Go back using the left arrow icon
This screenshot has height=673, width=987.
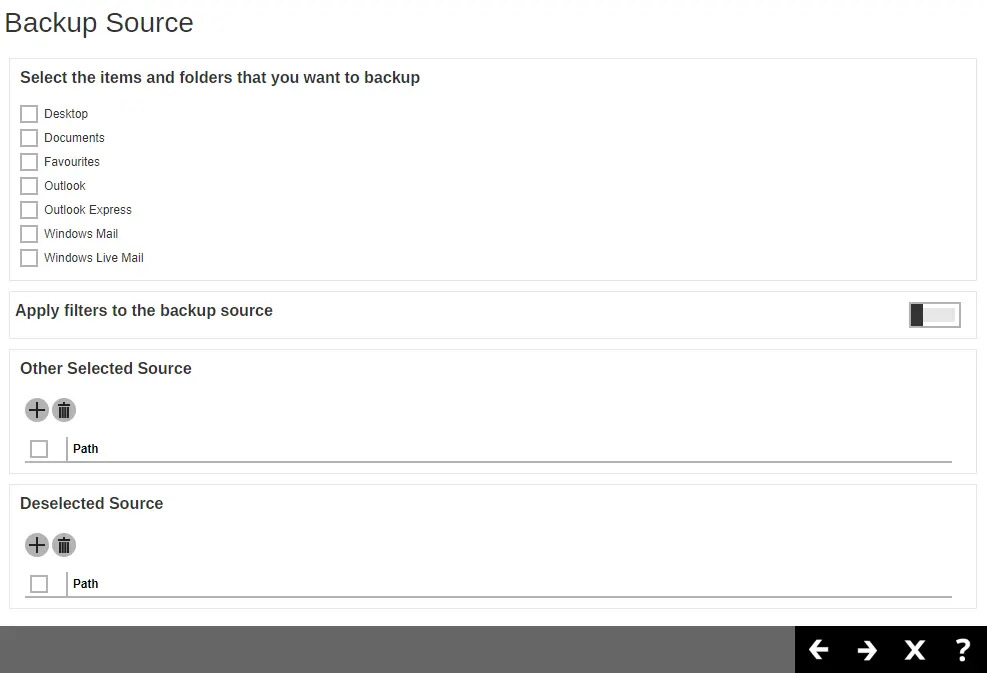point(819,650)
